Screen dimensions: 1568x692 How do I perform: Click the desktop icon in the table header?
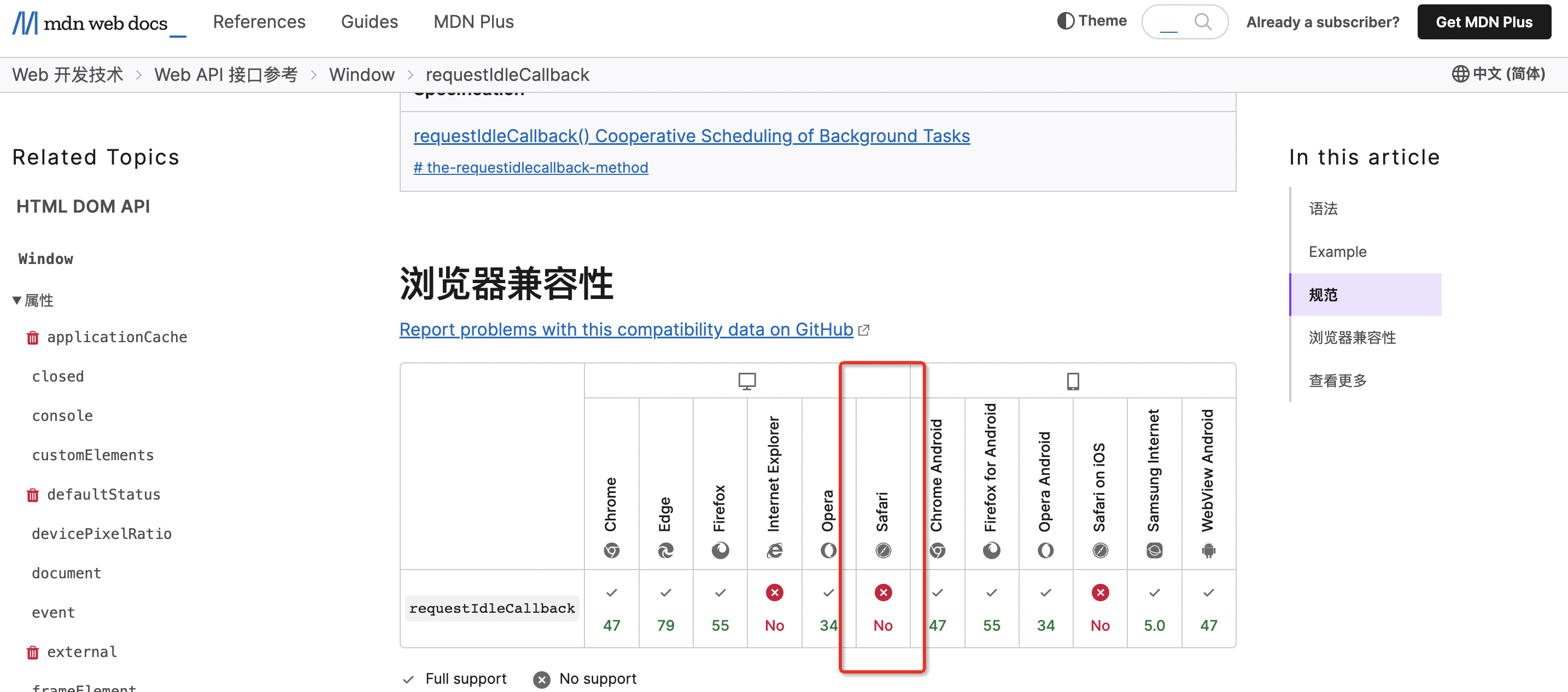pyautogui.click(x=746, y=380)
